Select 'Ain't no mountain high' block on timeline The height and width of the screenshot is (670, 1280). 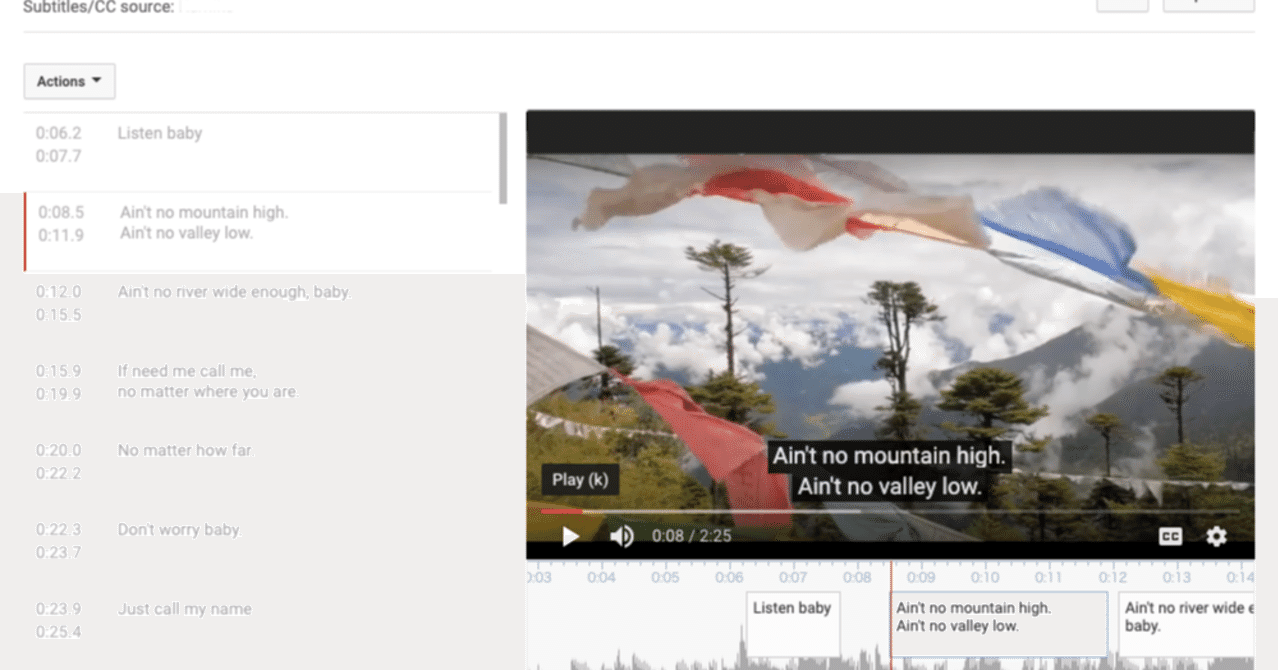(999, 624)
